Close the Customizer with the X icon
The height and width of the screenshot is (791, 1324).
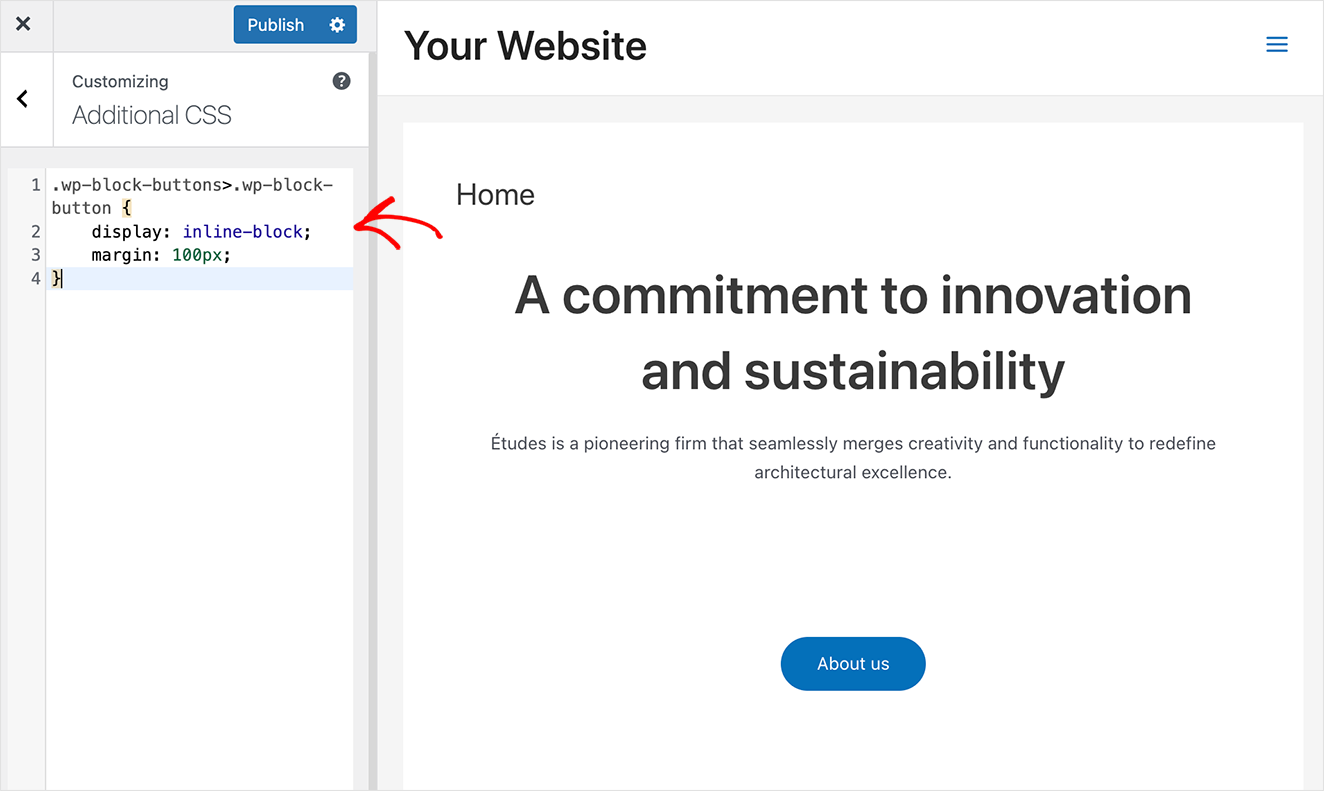25,24
